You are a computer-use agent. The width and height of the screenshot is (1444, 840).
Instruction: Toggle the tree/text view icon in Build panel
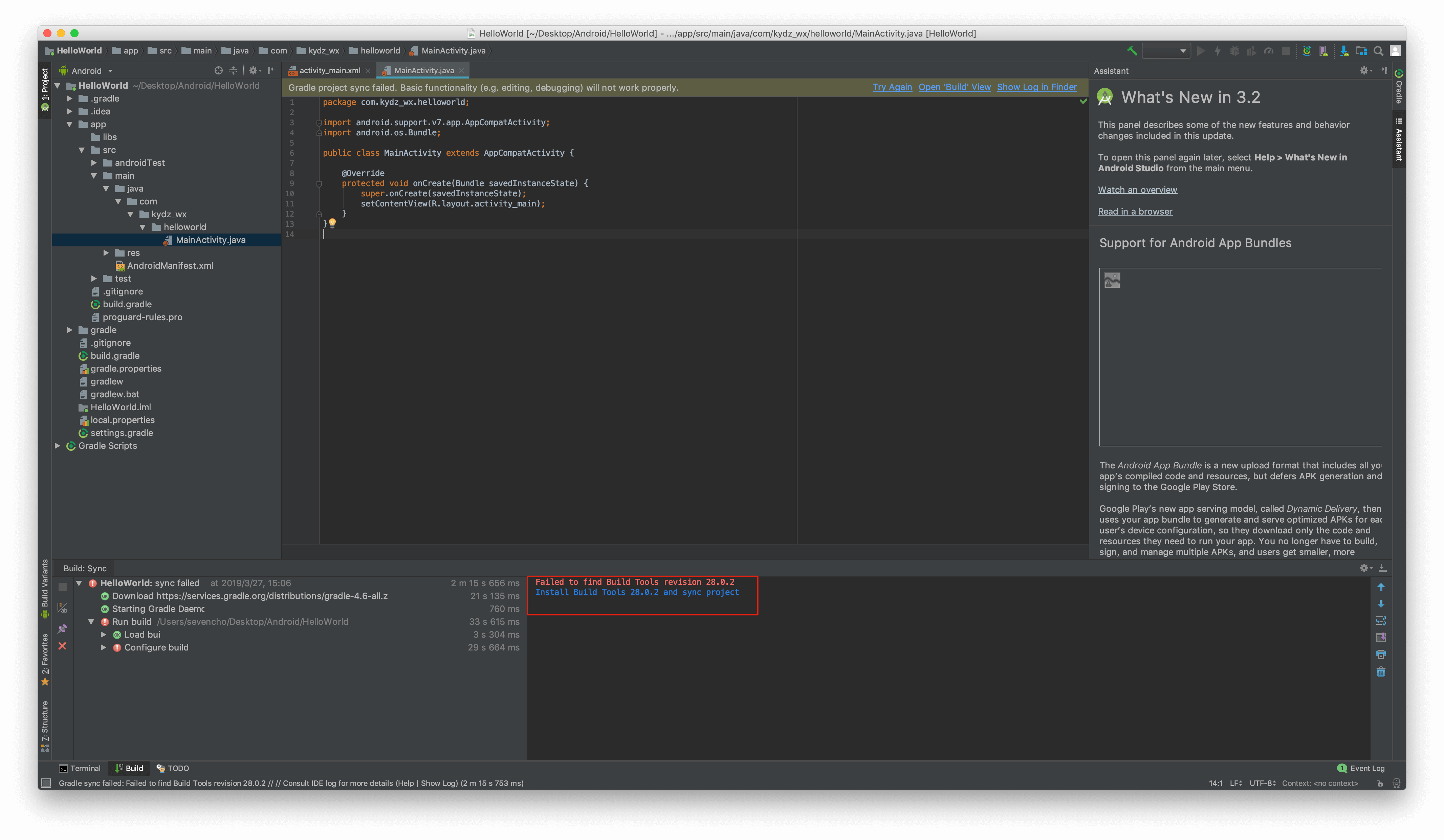(x=63, y=608)
